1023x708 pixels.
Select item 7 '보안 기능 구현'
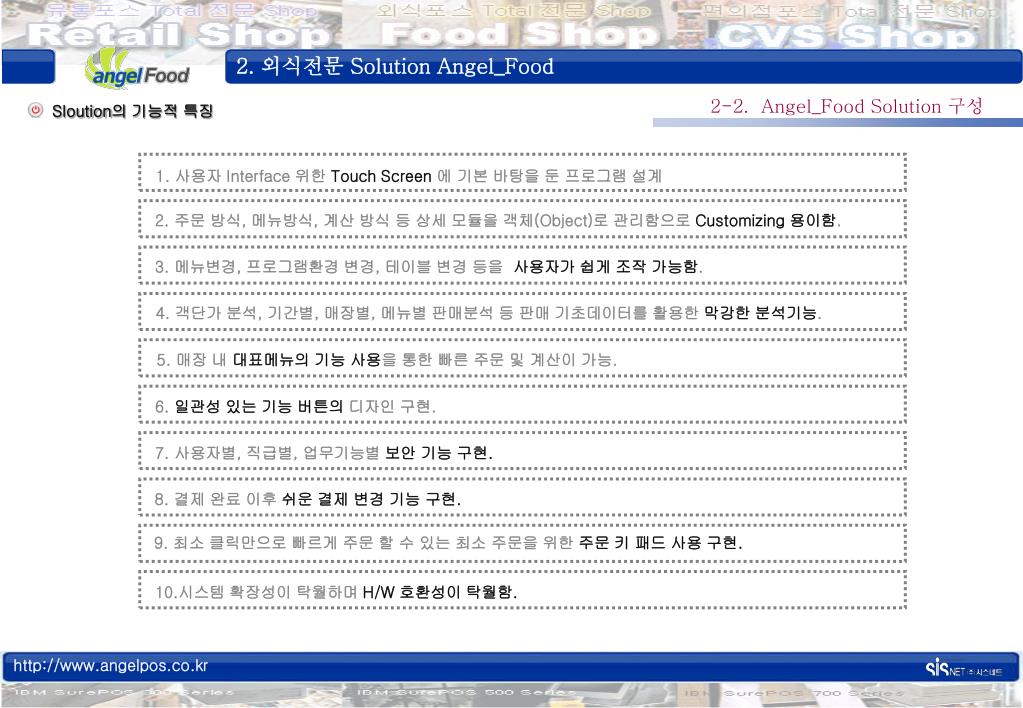(x=523, y=452)
